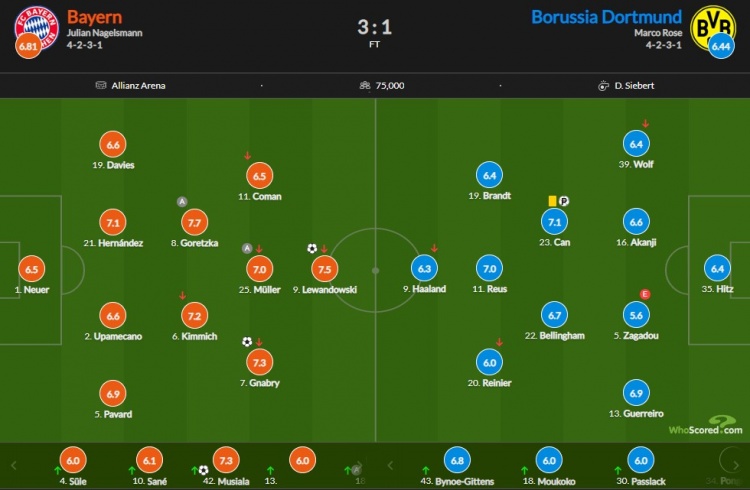The width and height of the screenshot is (750, 490).
Task: Click the Borussia Dortmund BVB crest
Action: [713, 27]
